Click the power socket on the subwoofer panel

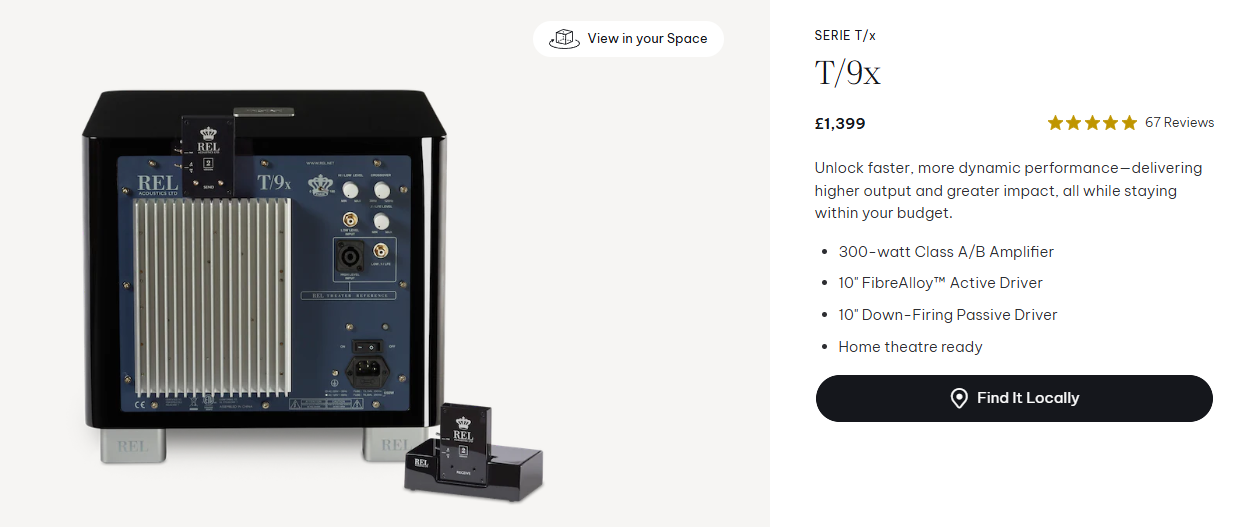pyautogui.click(x=364, y=371)
